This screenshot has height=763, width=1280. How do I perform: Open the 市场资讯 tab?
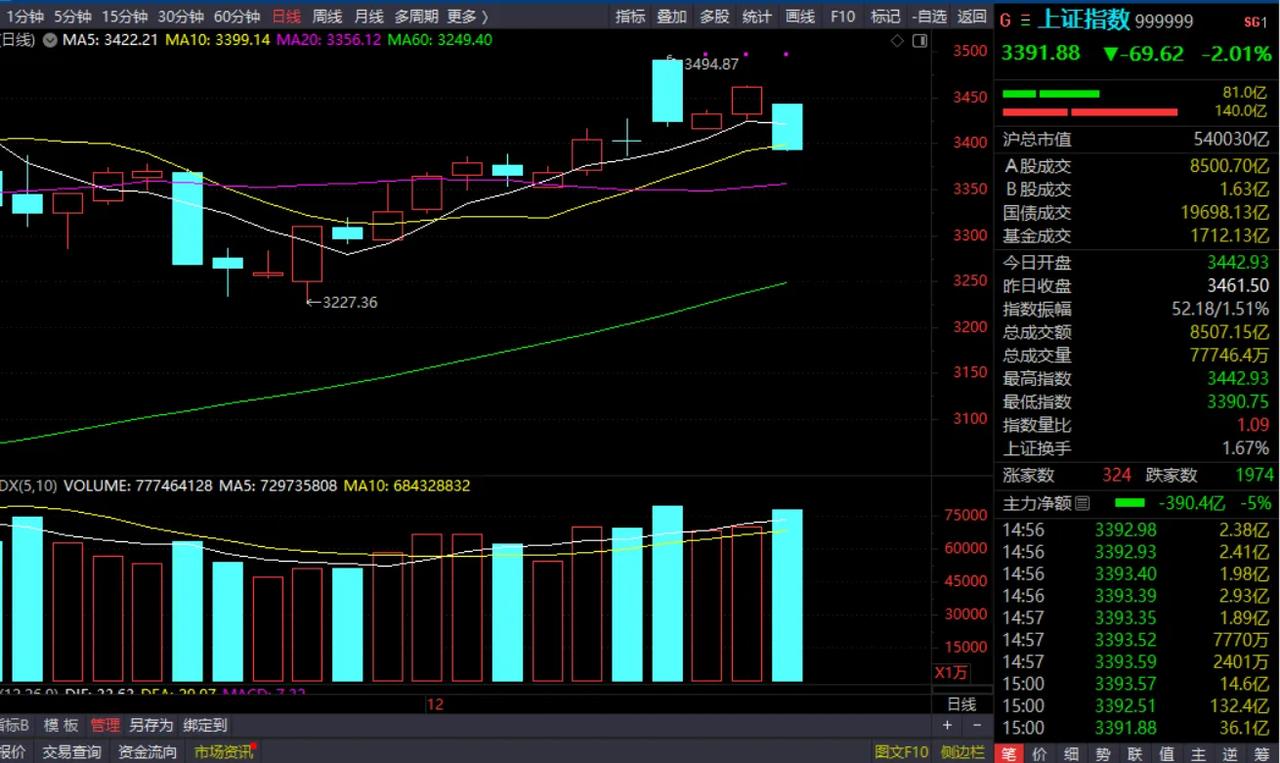click(x=224, y=752)
